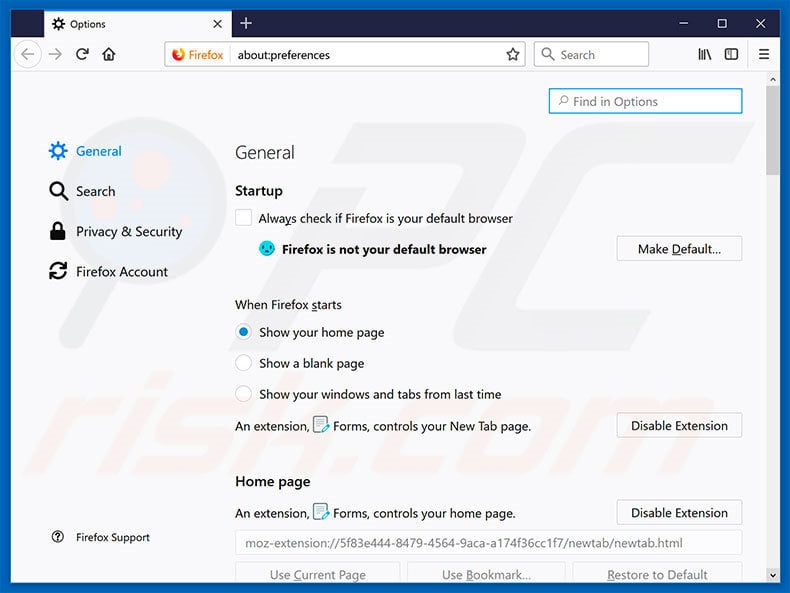Click the General gear icon in sidebar
The height and width of the screenshot is (593, 790).
click(x=58, y=151)
